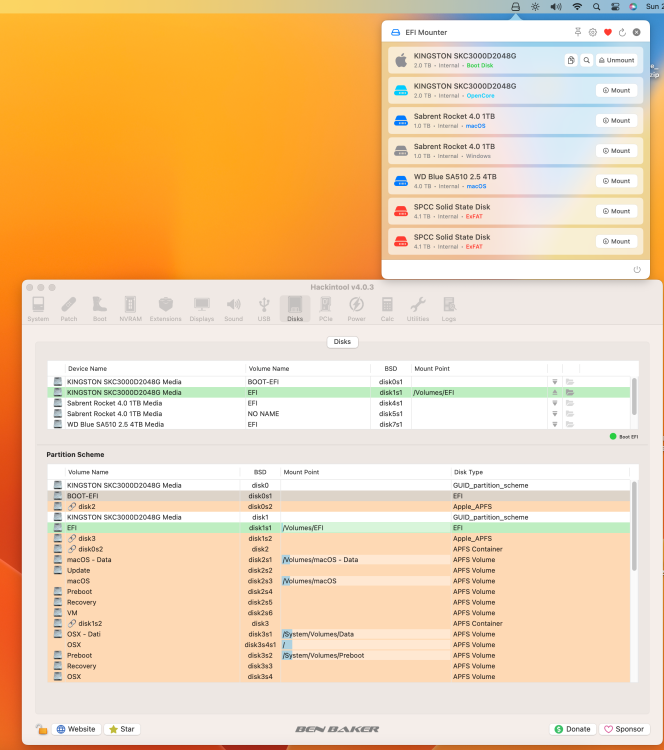The image size is (664, 750).
Task: Click the red heart icon in EFI Mounter
Action: [x=608, y=32]
